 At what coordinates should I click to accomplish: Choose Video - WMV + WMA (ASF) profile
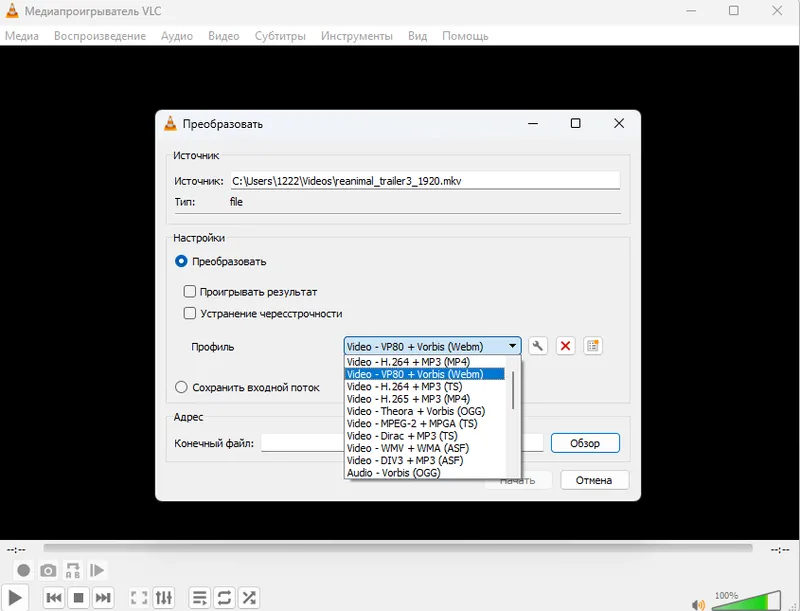coord(424,448)
